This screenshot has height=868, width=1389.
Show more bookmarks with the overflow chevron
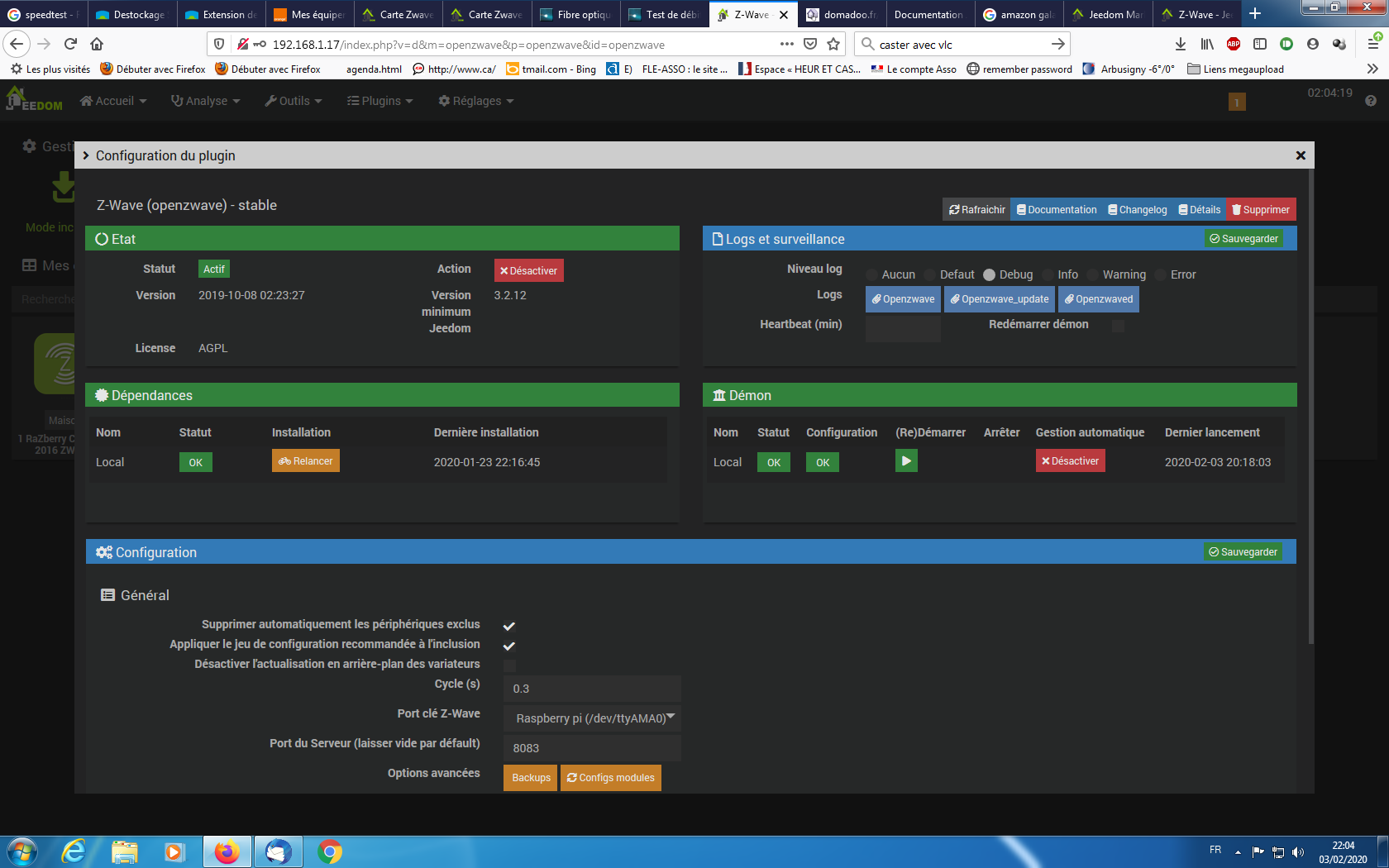1372,69
